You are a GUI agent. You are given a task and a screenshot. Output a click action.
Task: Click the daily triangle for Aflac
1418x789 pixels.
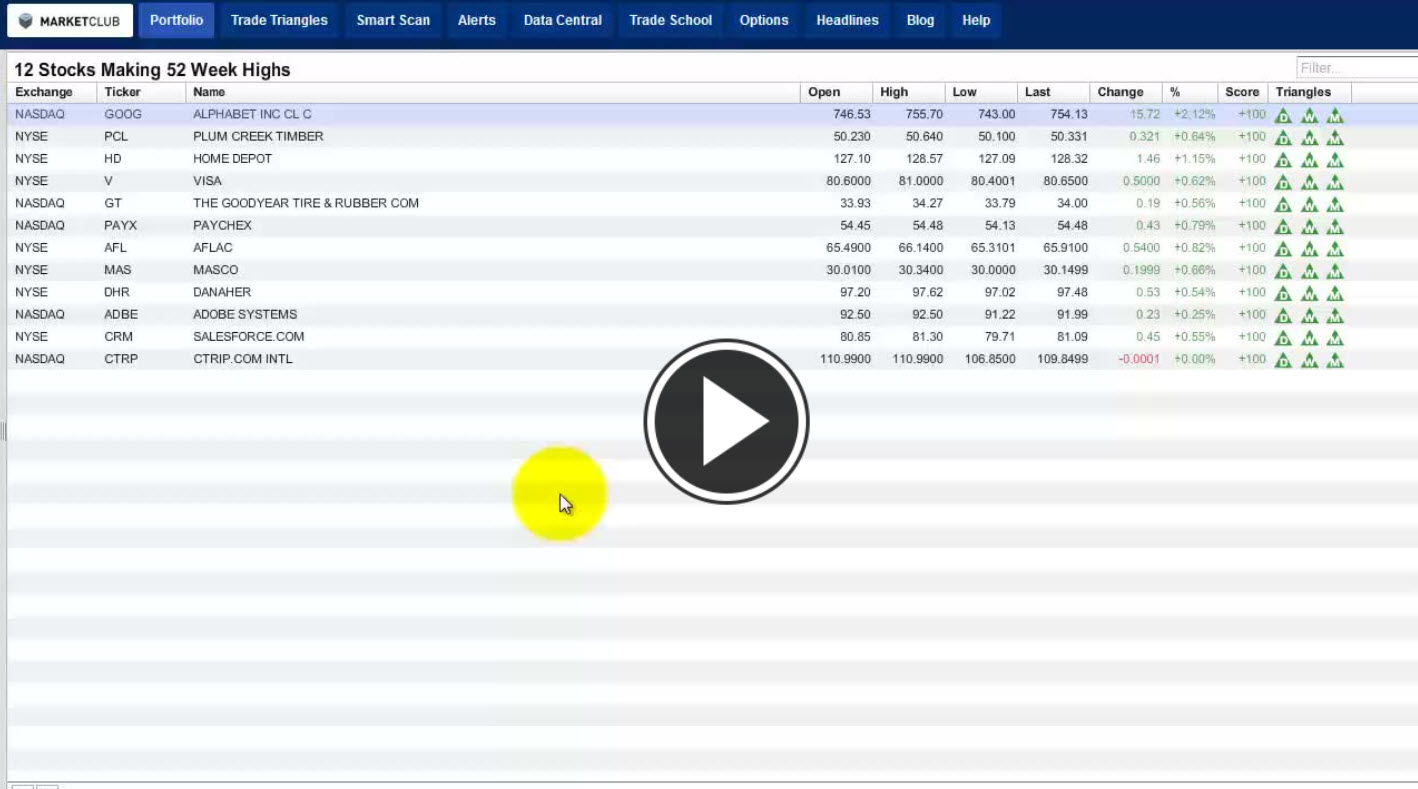[1283, 249]
